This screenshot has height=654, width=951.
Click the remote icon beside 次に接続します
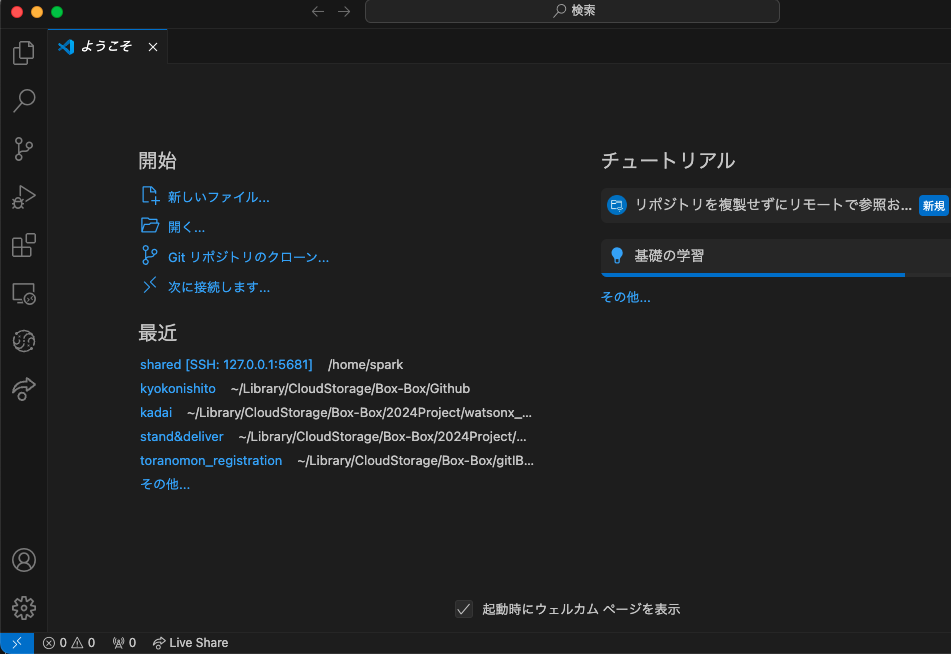click(x=149, y=285)
